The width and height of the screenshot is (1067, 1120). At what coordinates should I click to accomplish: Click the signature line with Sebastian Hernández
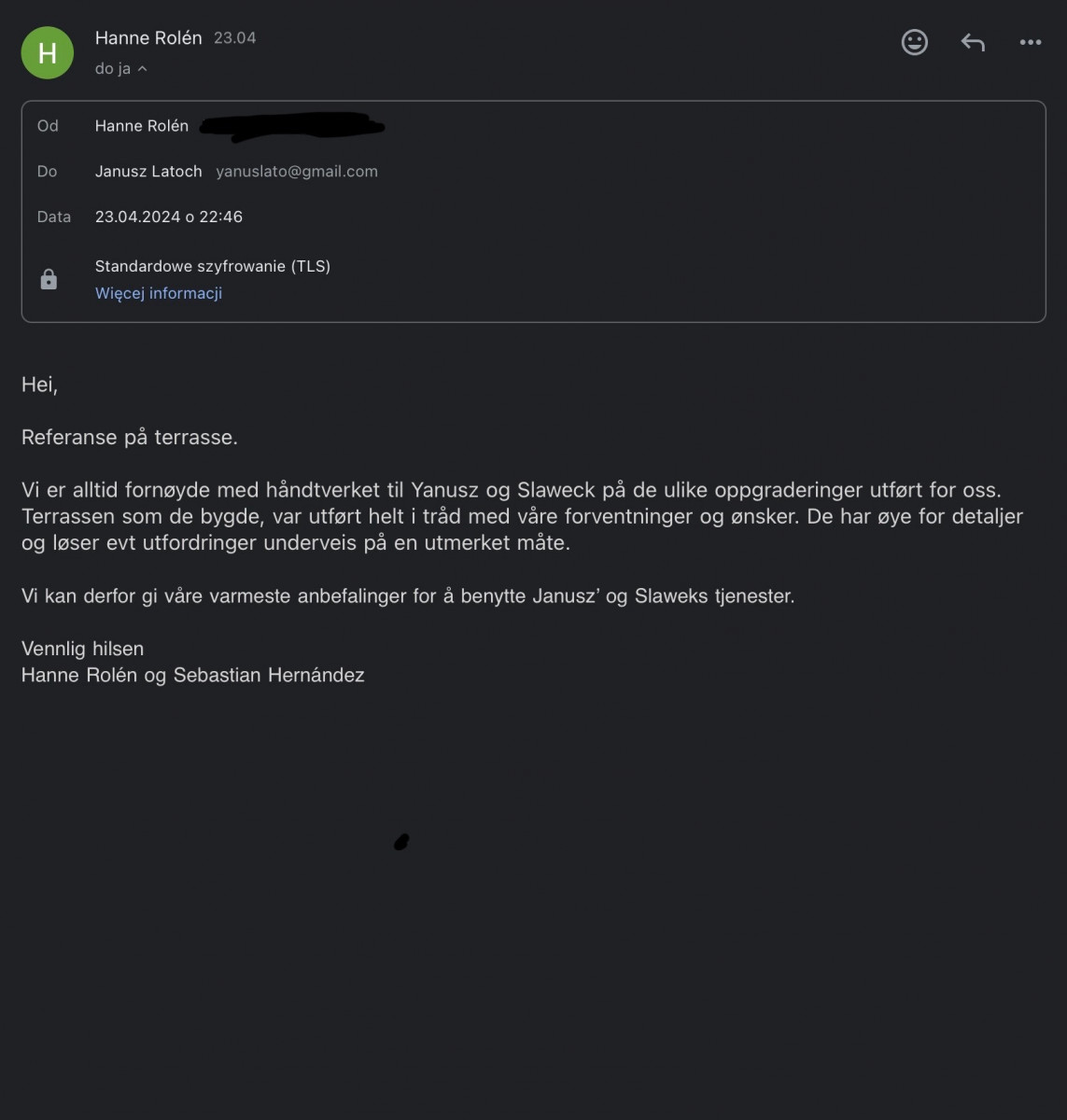click(x=193, y=675)
